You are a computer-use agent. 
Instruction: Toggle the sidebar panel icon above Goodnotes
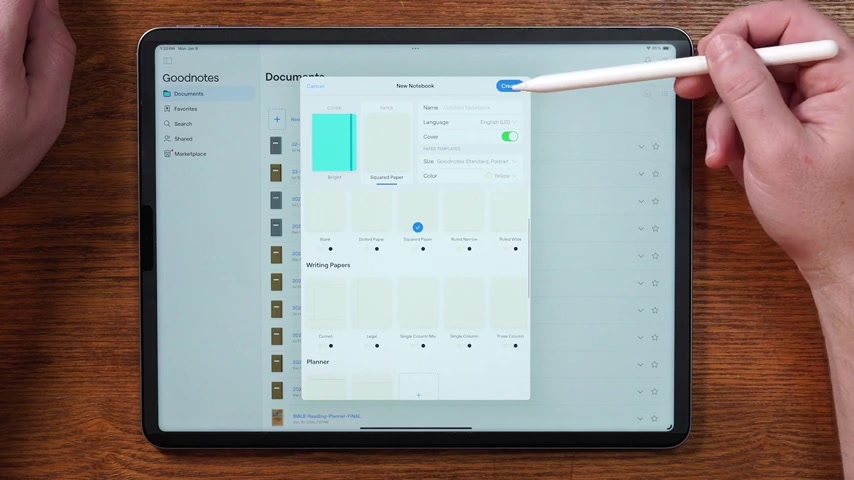coord(168,61)
